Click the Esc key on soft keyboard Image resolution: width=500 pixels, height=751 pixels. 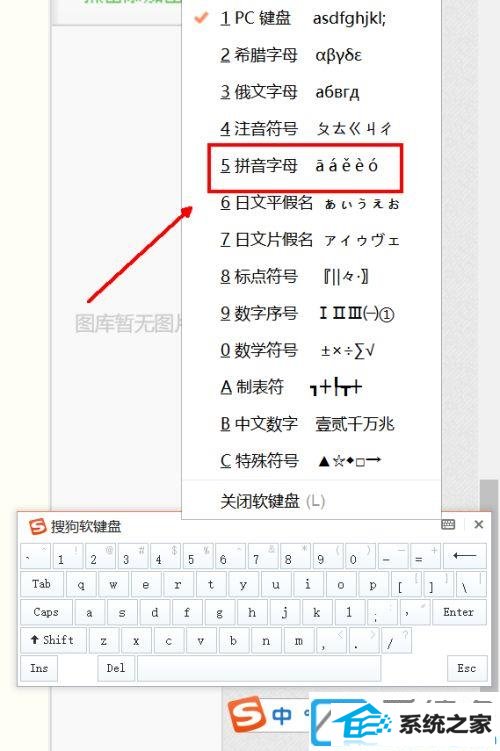point(466,668)
